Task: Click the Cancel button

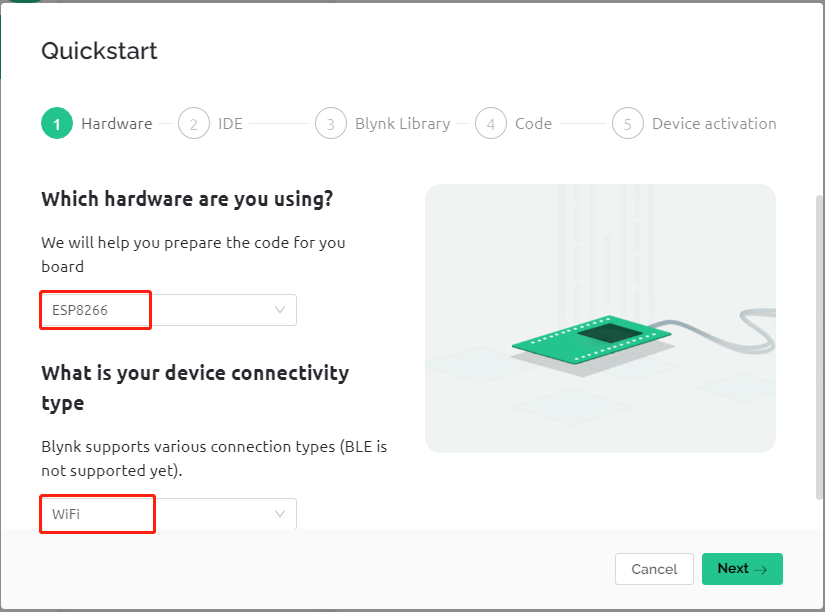Action: [x=655, y=569]
